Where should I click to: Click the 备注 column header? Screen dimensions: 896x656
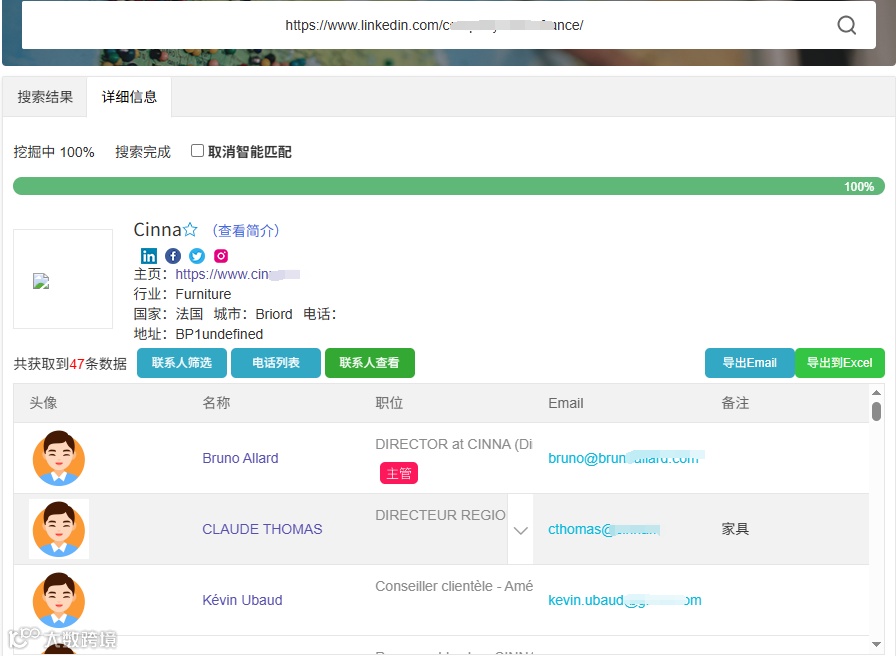coord(735,403)
